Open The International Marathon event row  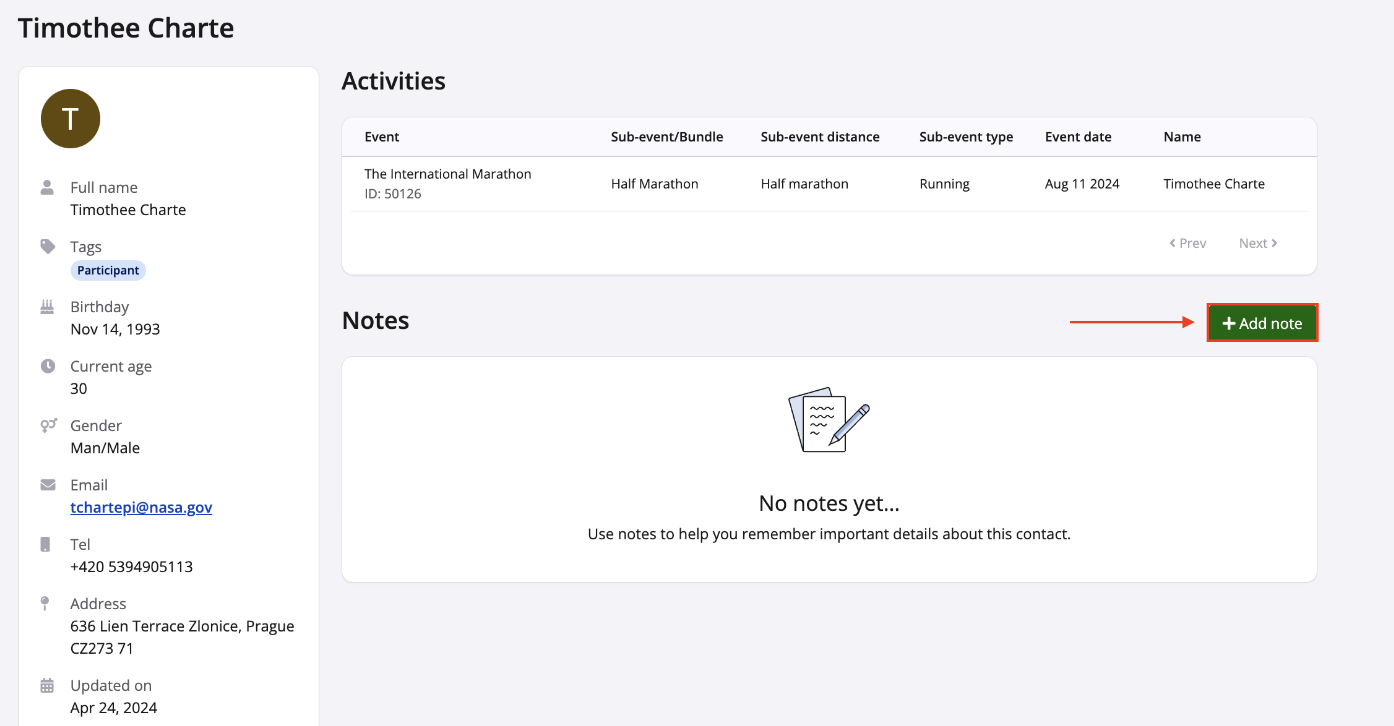[448, 174]
